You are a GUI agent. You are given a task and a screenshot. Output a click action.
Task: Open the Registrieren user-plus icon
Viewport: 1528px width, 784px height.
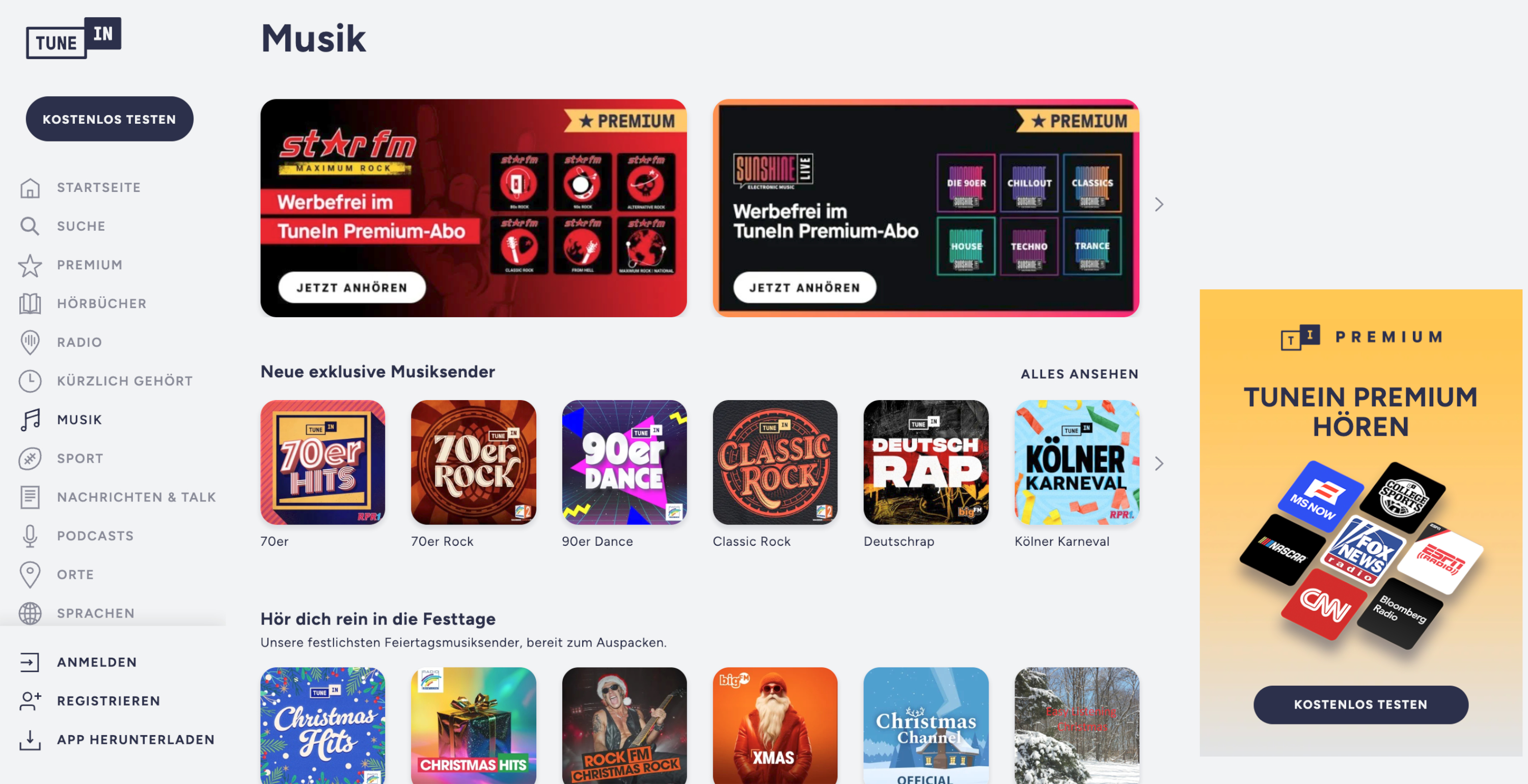click(x=30, y=701)
